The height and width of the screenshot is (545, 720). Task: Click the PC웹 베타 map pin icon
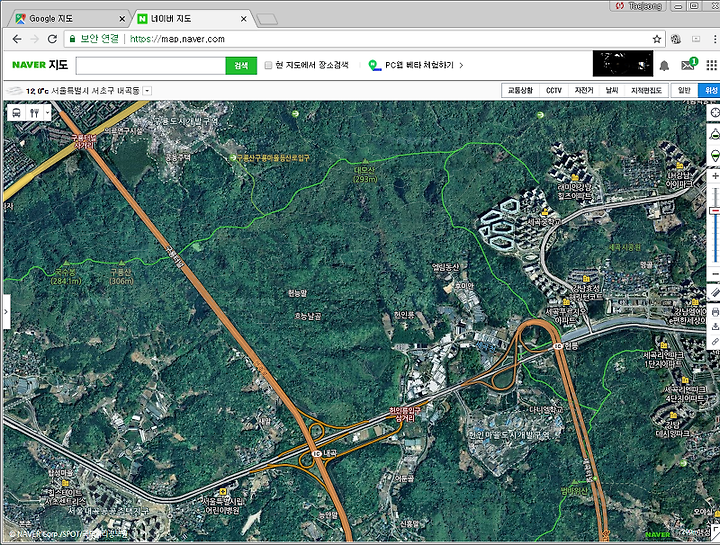[374, 65]
